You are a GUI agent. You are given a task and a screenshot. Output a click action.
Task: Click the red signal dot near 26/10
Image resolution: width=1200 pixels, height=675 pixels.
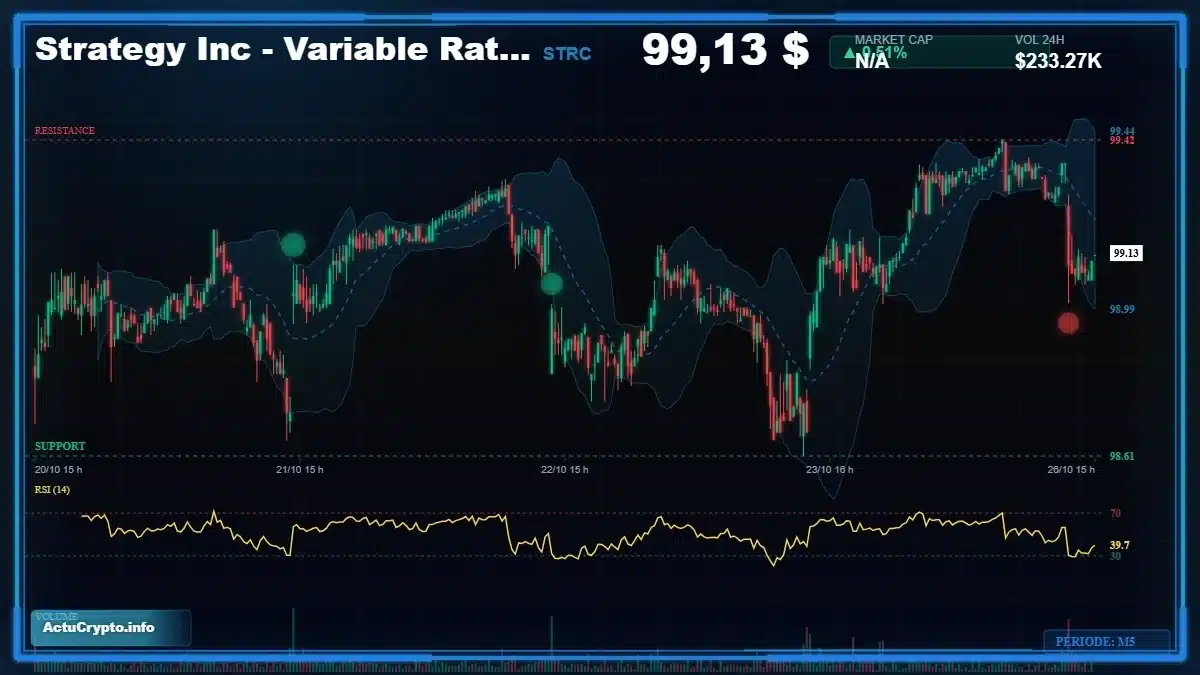coord(1068,323)
